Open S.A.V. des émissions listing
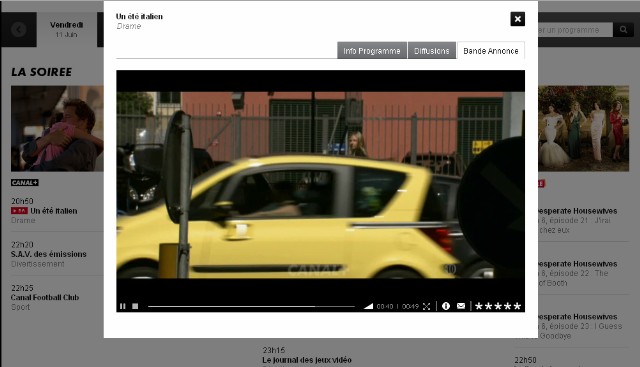This screenshot has width=640, height=367. (49, 254)
